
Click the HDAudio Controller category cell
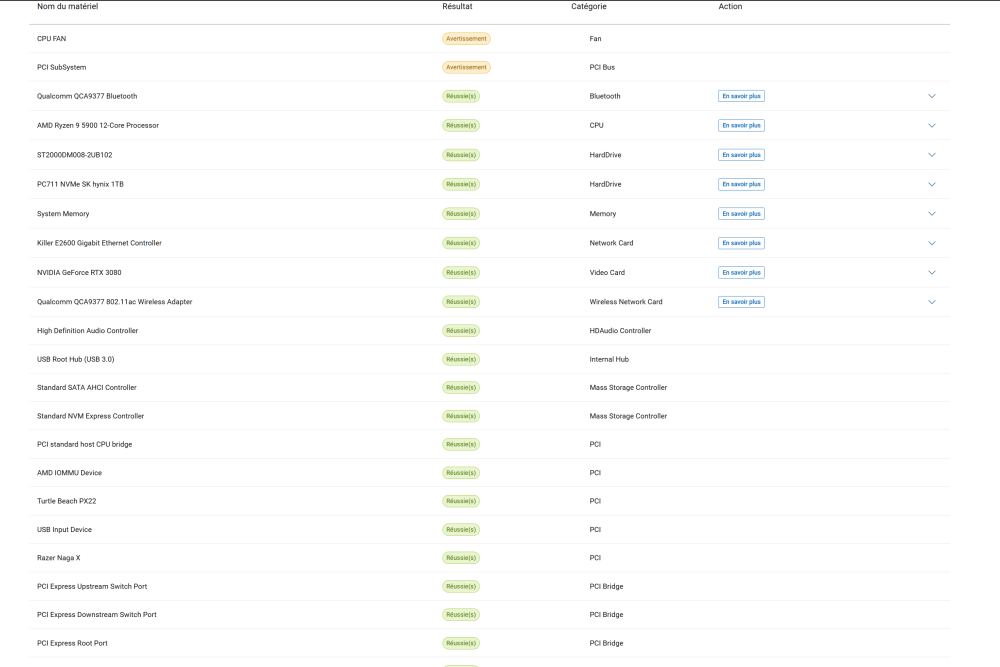[620, 330]
